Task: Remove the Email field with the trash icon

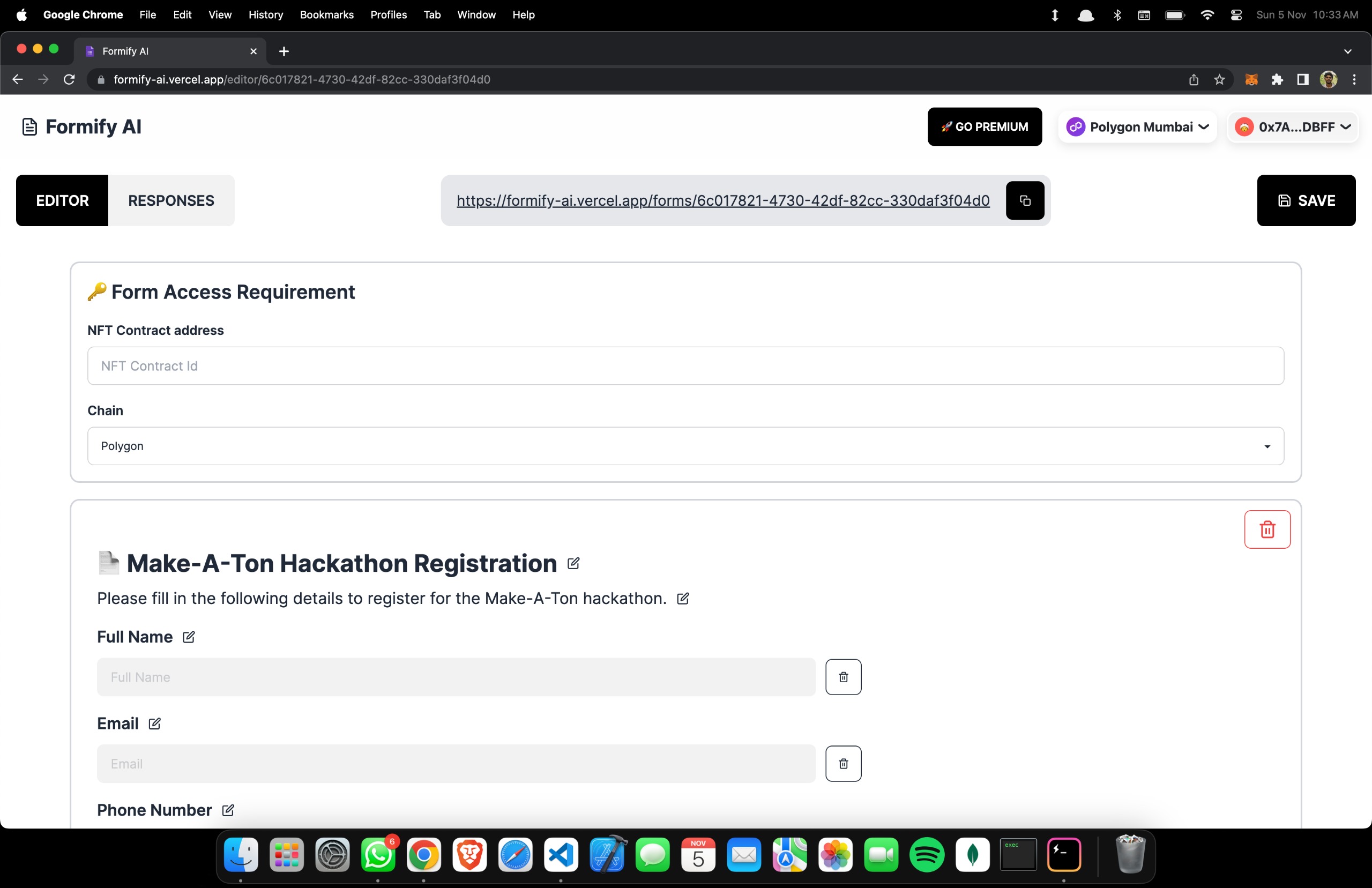Action: [x=843, y=764]
